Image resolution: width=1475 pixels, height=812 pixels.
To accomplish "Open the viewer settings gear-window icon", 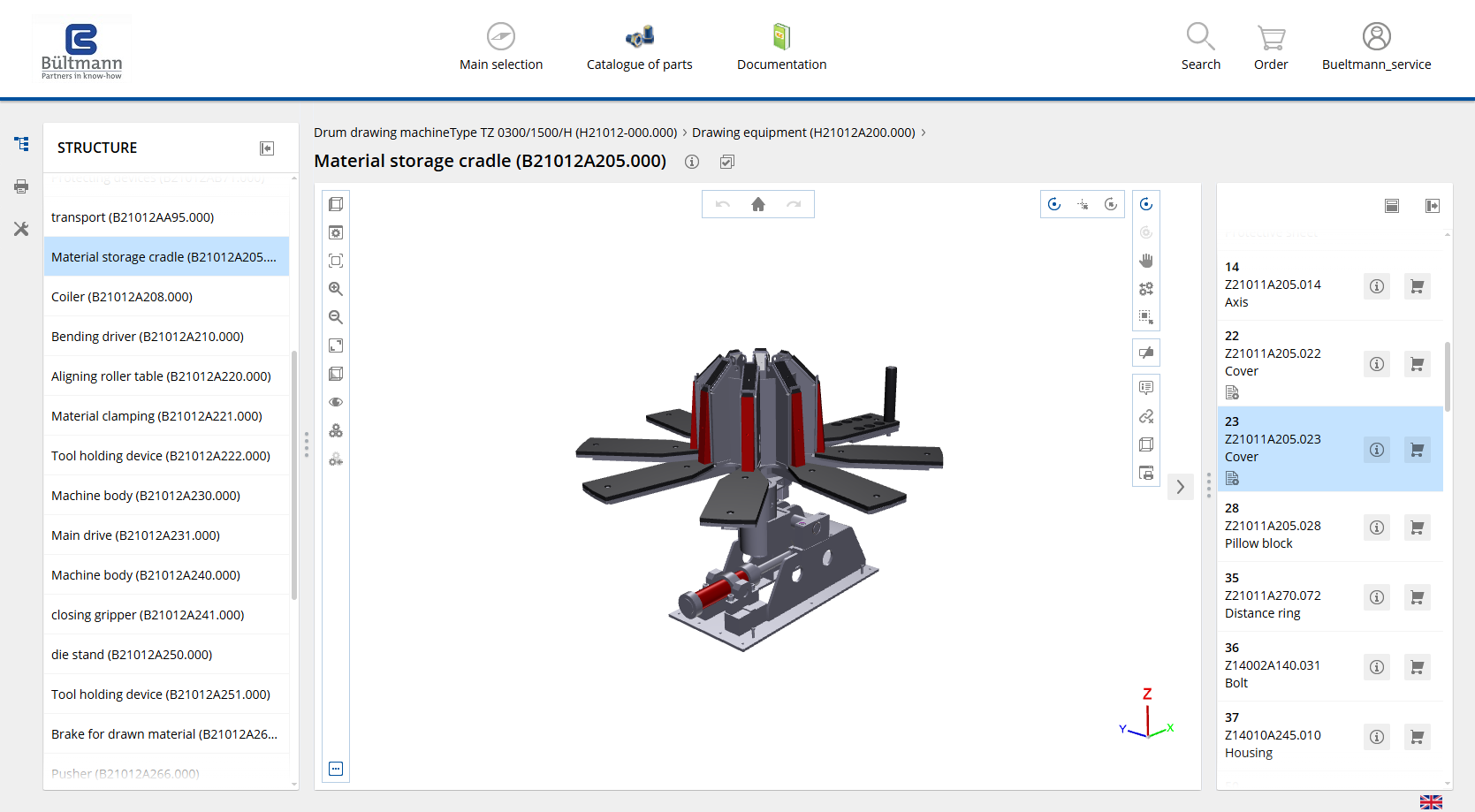I will [336, 232].
